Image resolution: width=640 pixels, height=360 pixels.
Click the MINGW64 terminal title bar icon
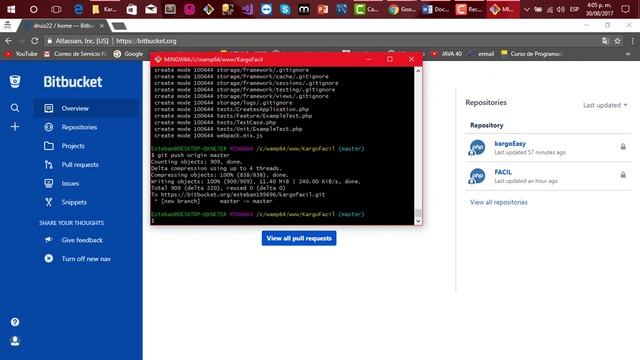[158, 59]
